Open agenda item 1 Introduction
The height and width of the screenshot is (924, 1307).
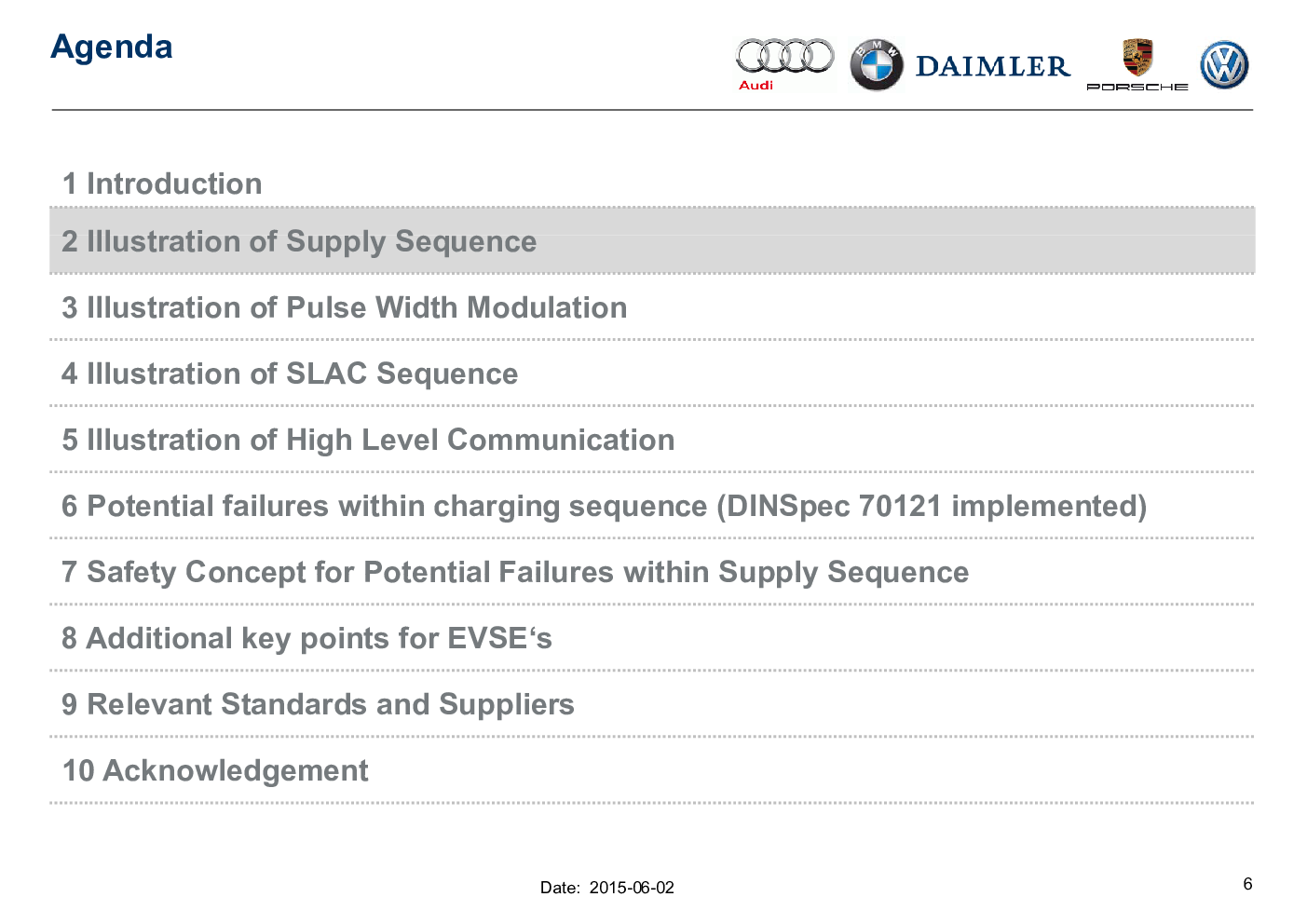coord(162,183)
